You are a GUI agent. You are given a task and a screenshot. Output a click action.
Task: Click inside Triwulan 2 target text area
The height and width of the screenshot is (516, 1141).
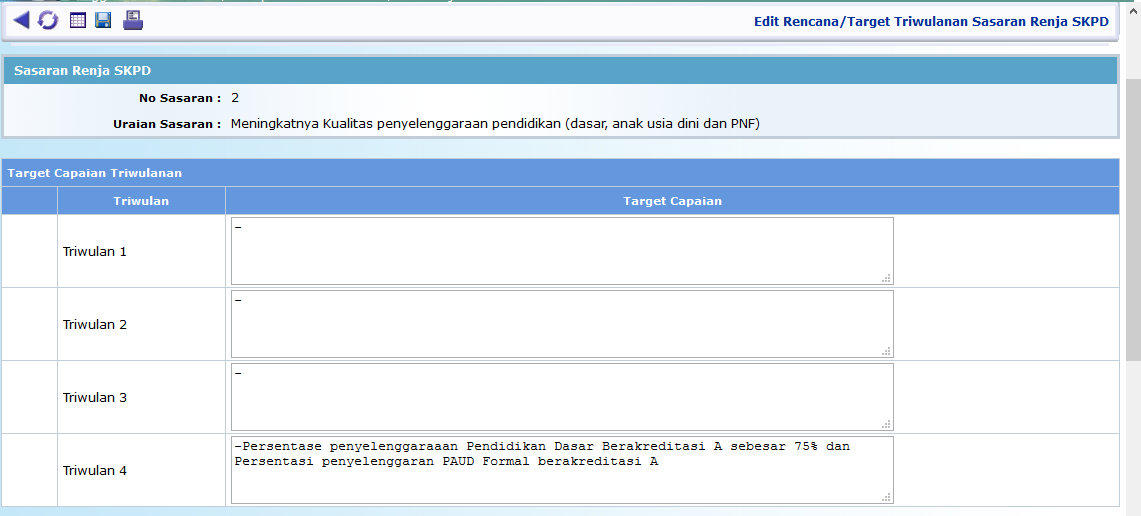(x=561, y=324)
